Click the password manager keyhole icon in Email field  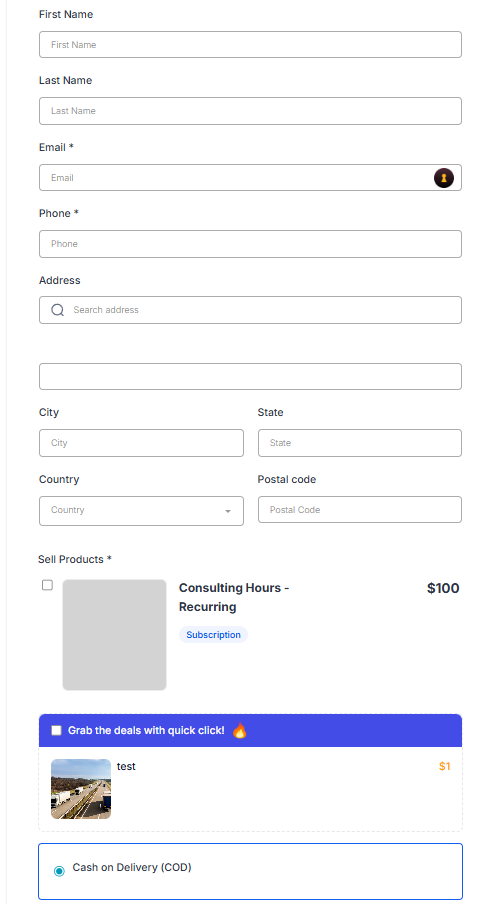pyautogui.click(x=443, y=178)
